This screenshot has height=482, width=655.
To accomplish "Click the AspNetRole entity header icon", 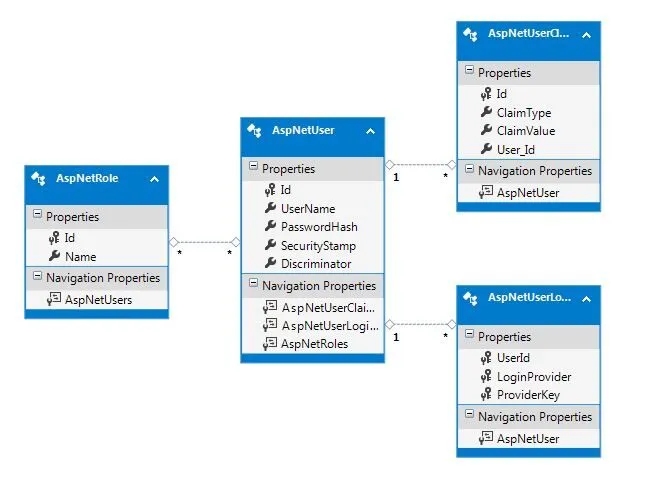I will click(x=38, y=179).
